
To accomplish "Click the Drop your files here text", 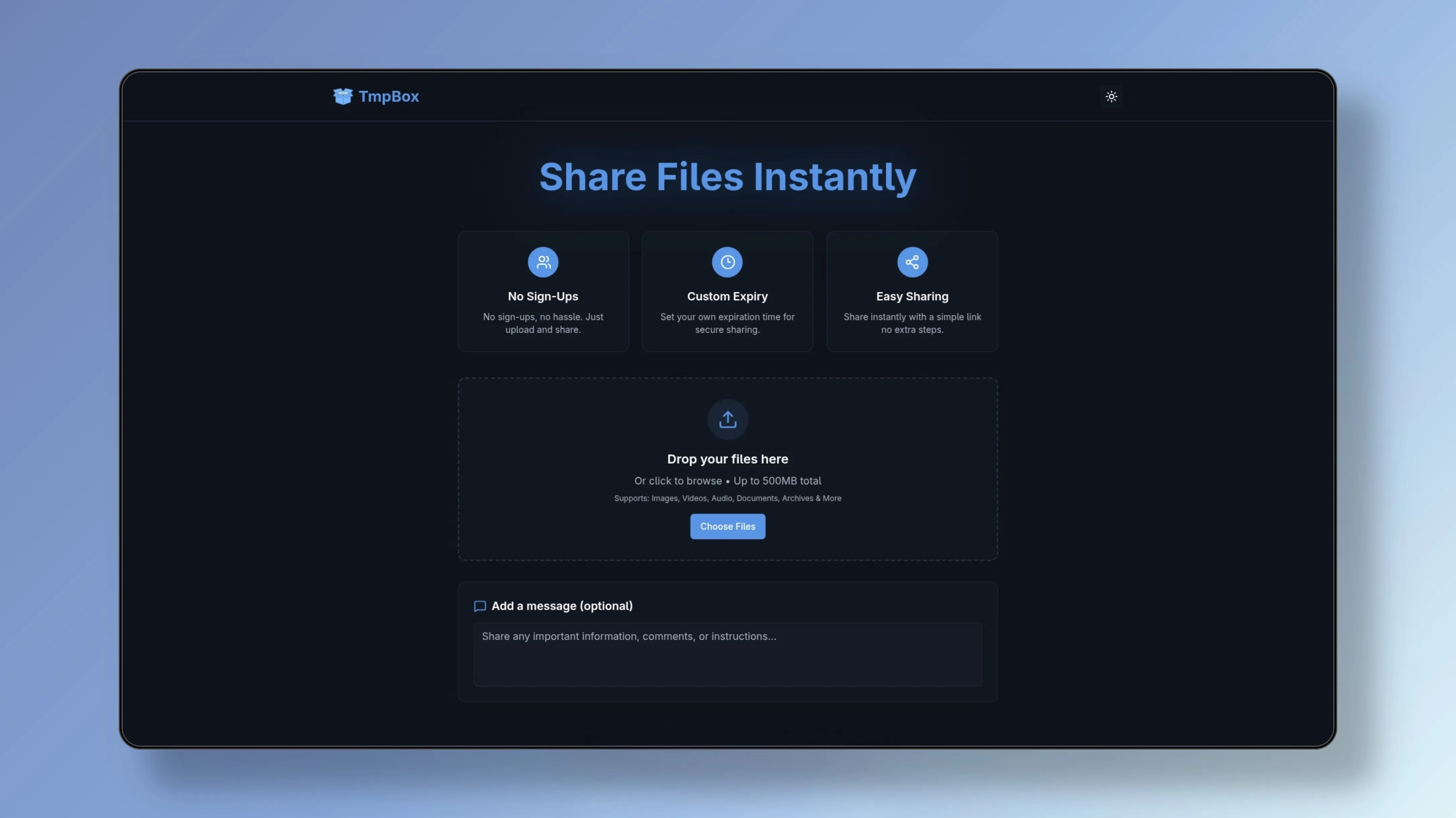I will 727,459.
